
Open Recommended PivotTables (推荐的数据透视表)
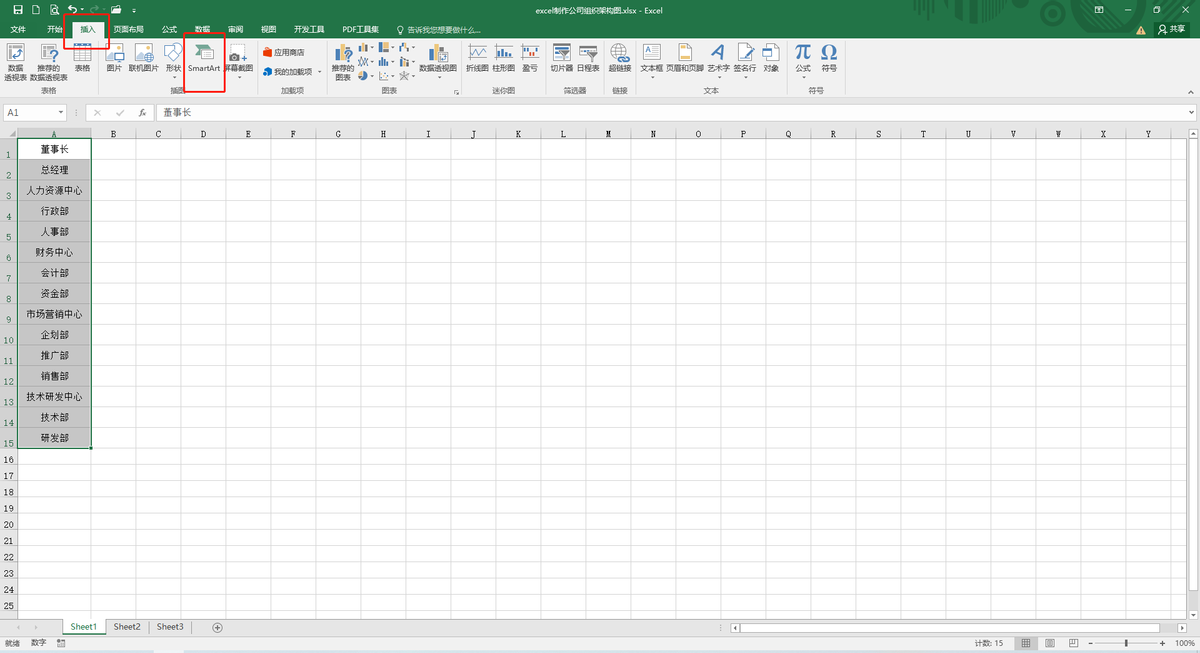point(48,62)
